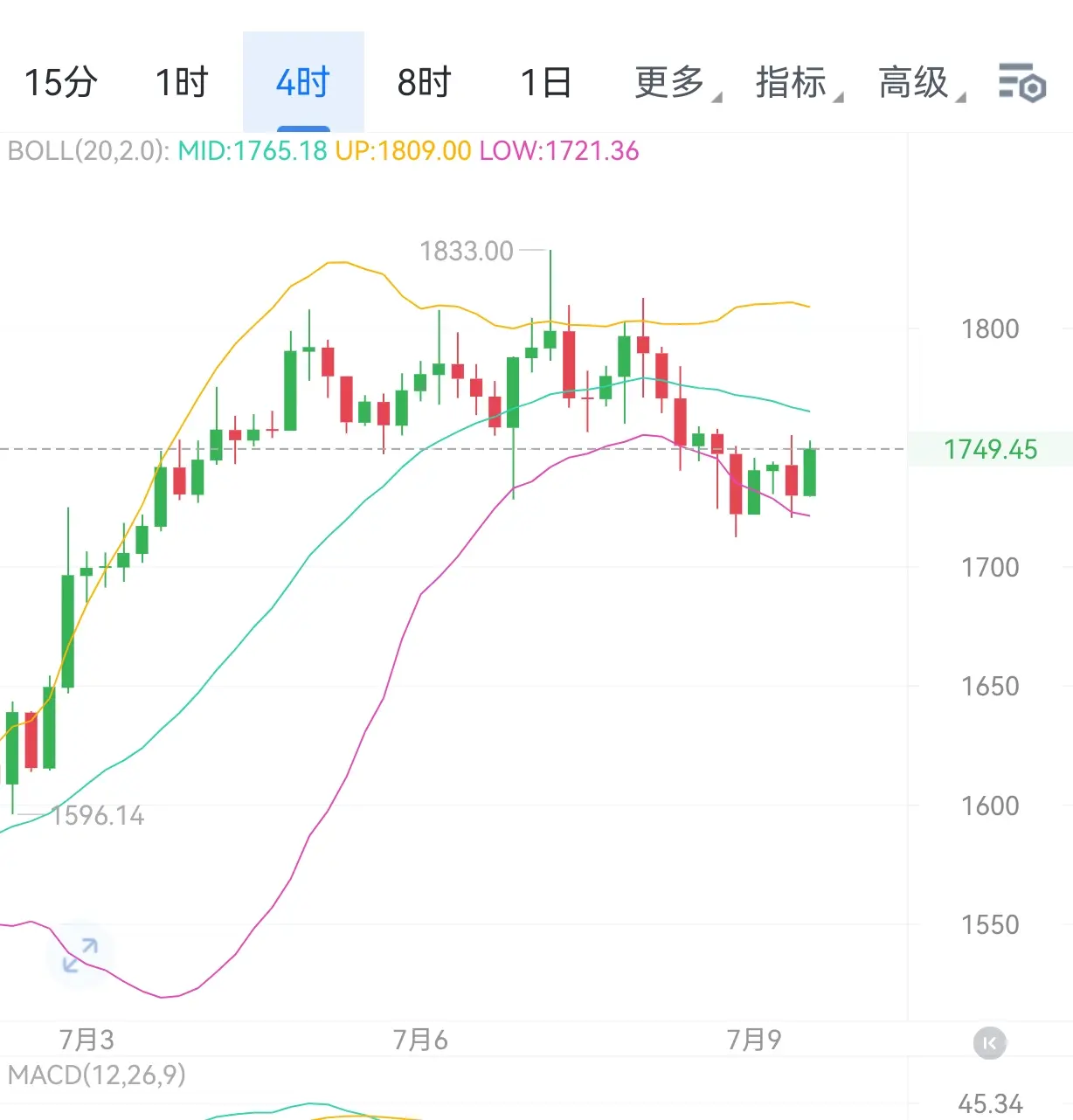Tap the MACD(12,26,9) indicator label
The image size is (1073, 1120).
pyautogui.click(x=97, y=1075)
